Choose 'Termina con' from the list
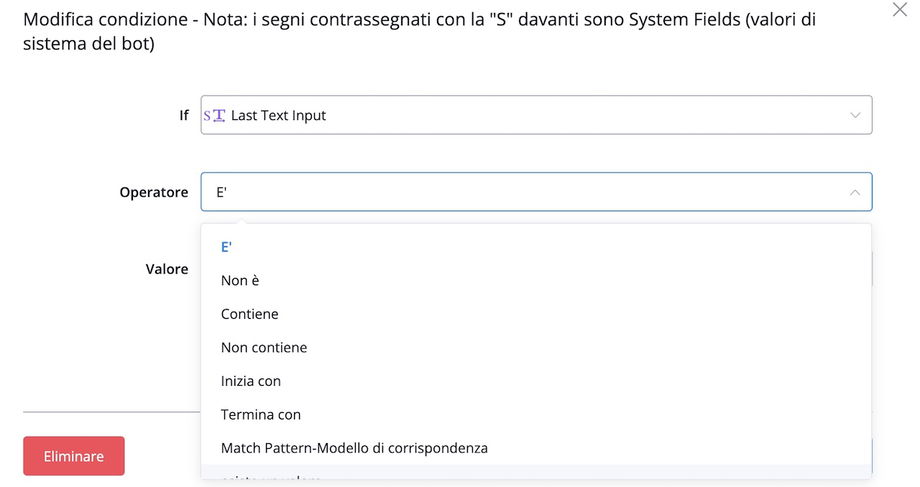The width and height of the screenshot is (920, 487). (261, 415)
